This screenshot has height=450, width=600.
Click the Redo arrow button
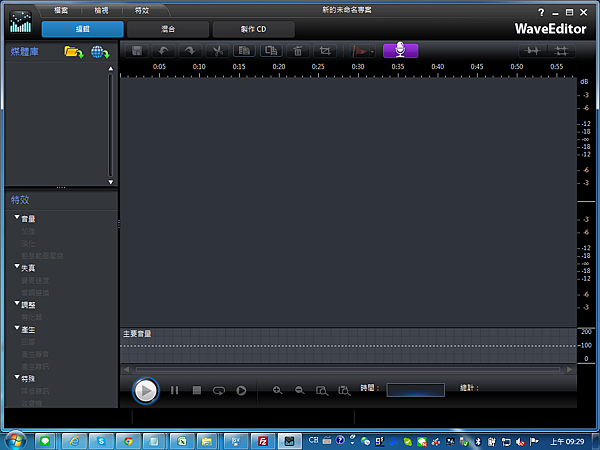pos(191,51)
